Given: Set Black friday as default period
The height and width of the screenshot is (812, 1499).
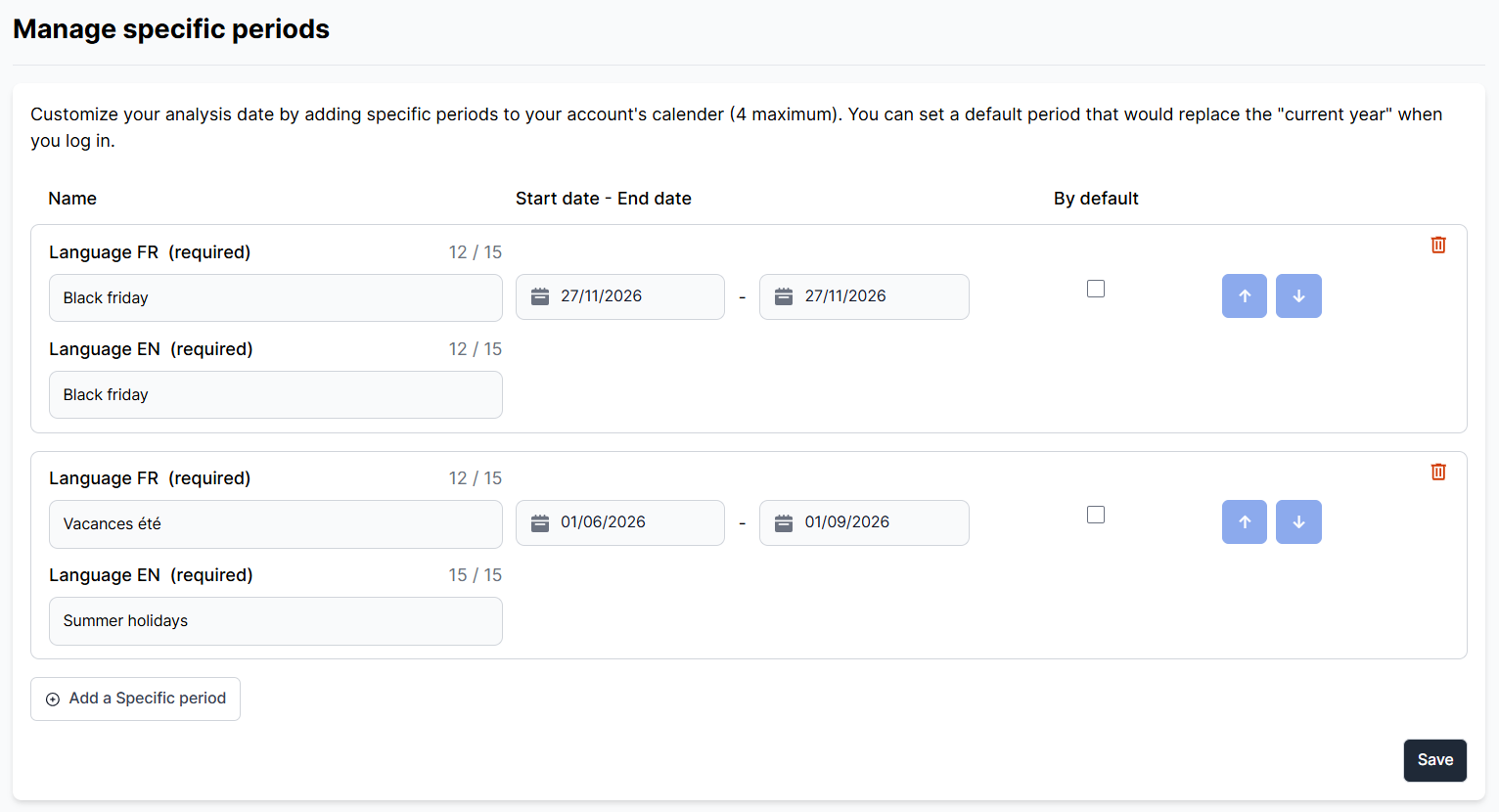Looking at the screenshot, I should coord(1096,289).
